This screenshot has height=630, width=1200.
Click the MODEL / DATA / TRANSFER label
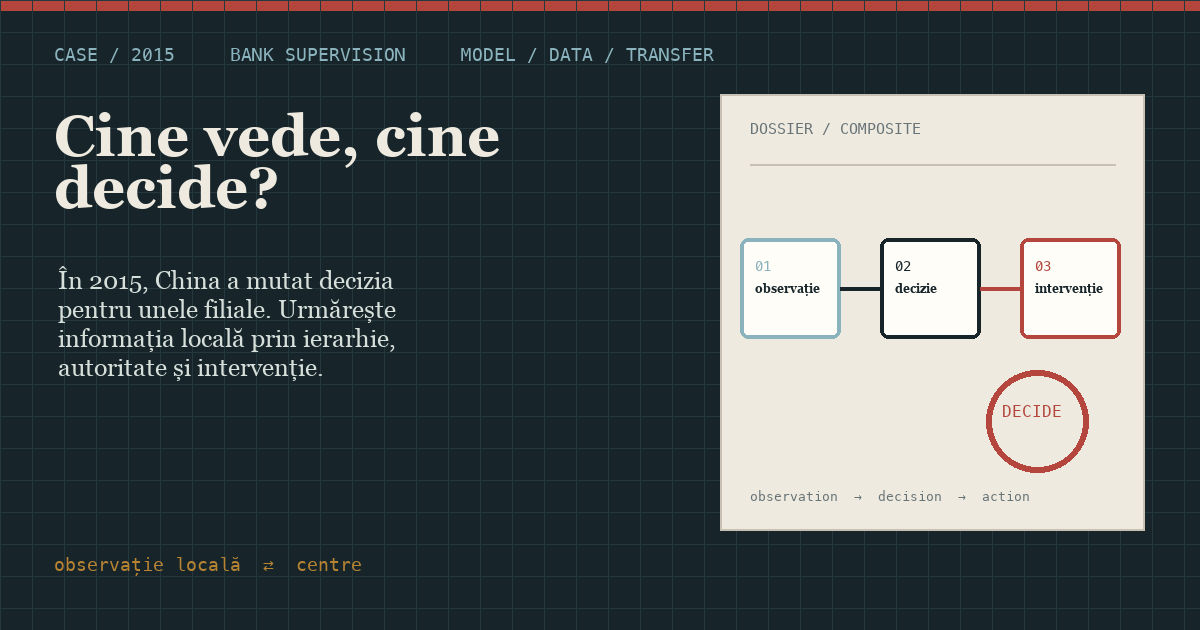point(587,55)
